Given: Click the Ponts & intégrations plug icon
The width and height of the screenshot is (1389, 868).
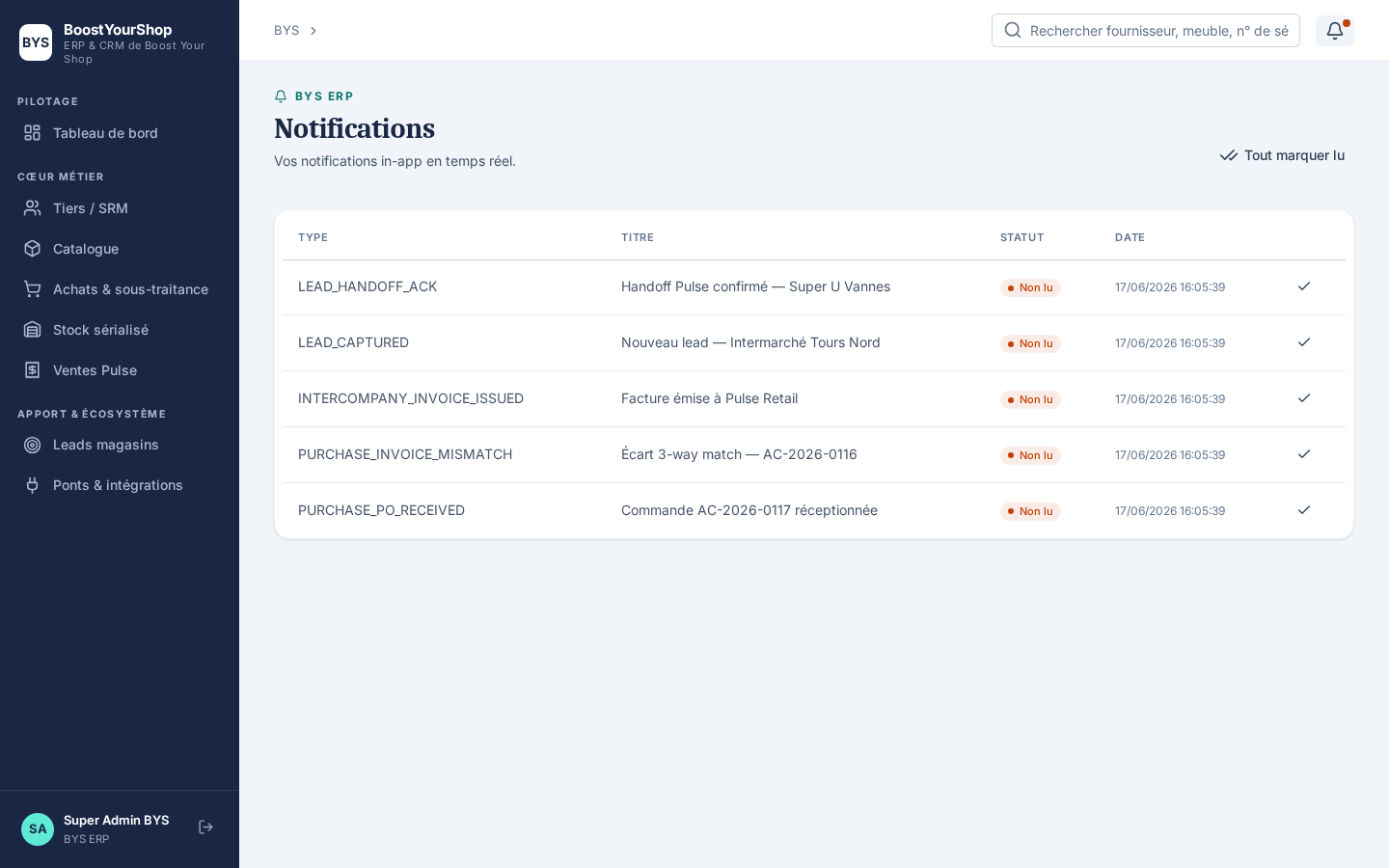Looking at the screenshot, I should pyautogui.click(x=32, y=485).
